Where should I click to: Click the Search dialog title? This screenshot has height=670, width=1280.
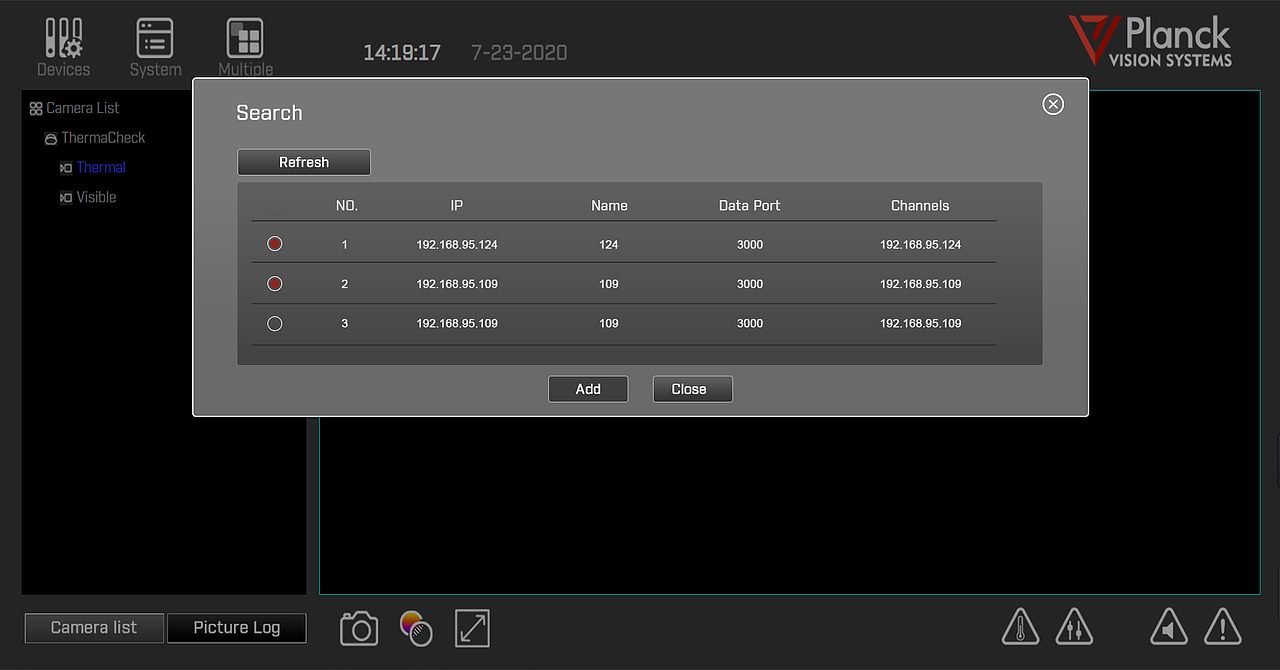[x=269, y=113]
